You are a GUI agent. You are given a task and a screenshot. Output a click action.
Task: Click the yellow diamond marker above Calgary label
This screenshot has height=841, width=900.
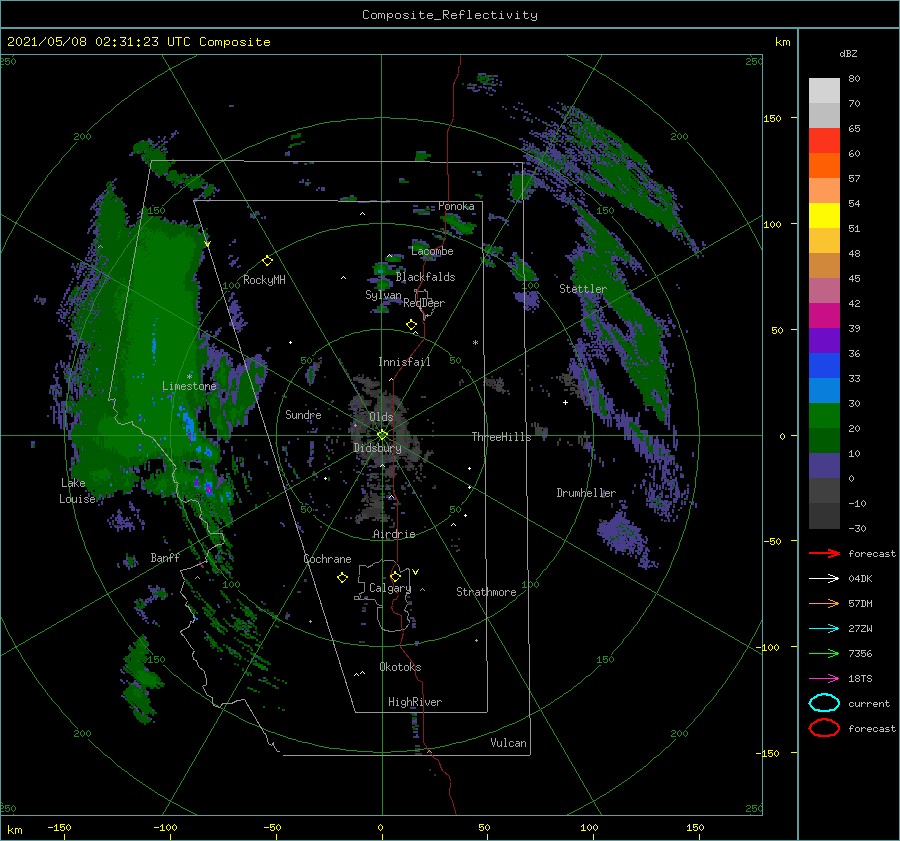[x=395, y=576]
